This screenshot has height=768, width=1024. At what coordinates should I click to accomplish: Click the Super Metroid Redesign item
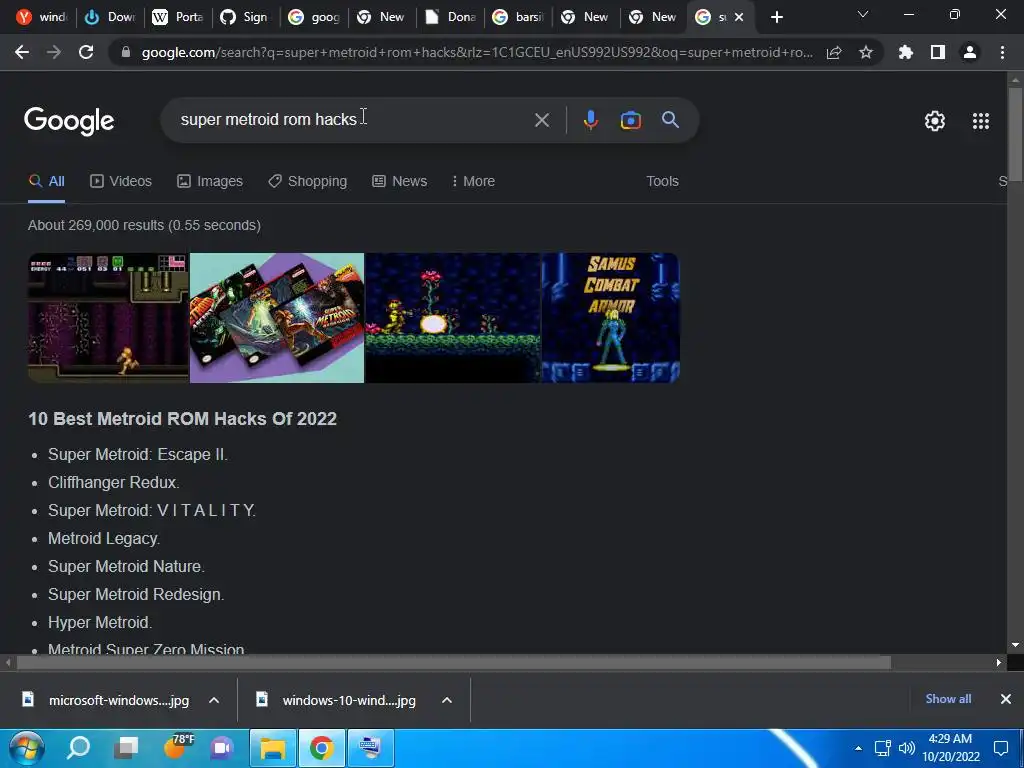[x=136, y=594]
